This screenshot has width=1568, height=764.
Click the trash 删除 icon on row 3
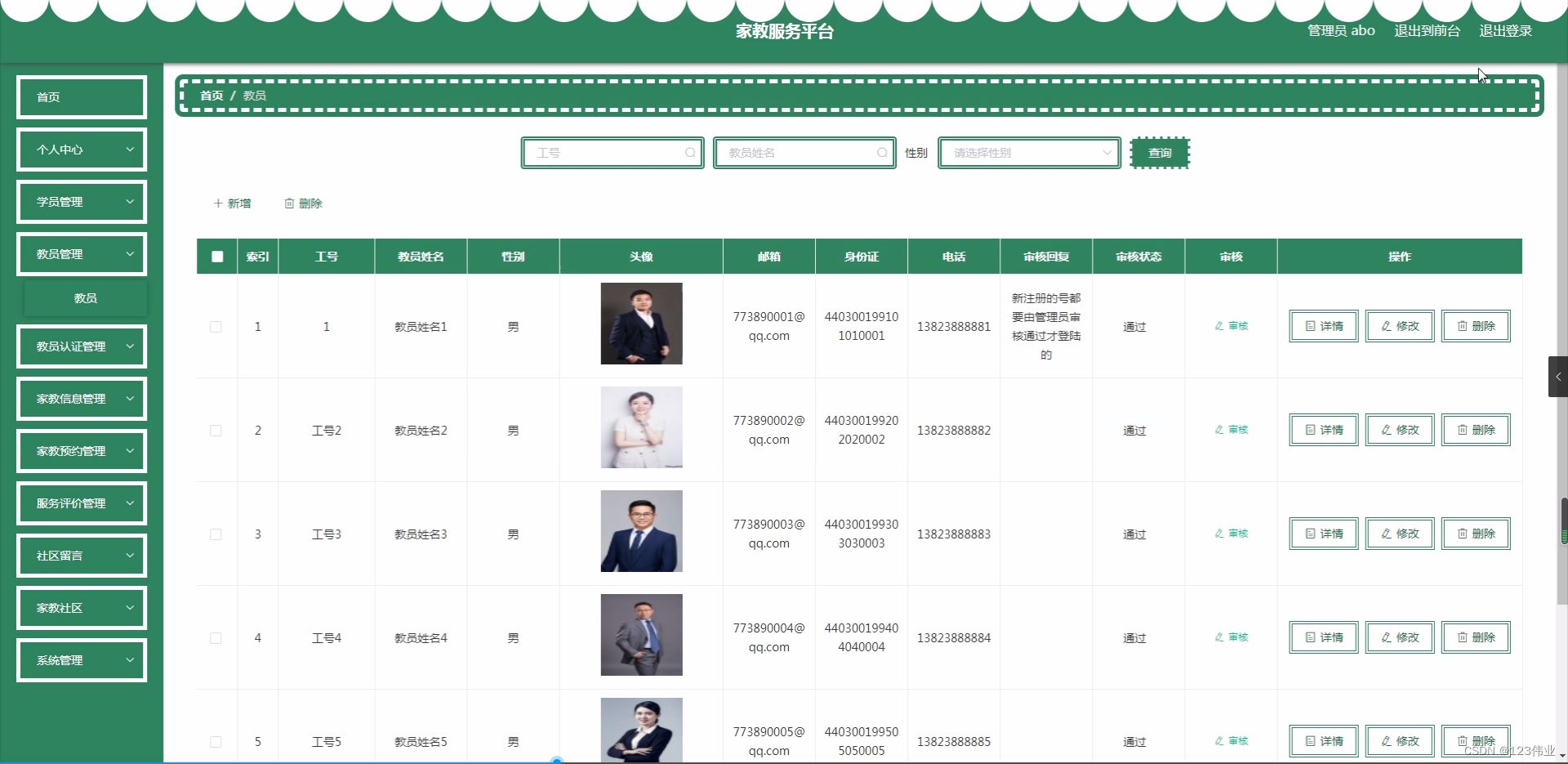point(1461,534)
